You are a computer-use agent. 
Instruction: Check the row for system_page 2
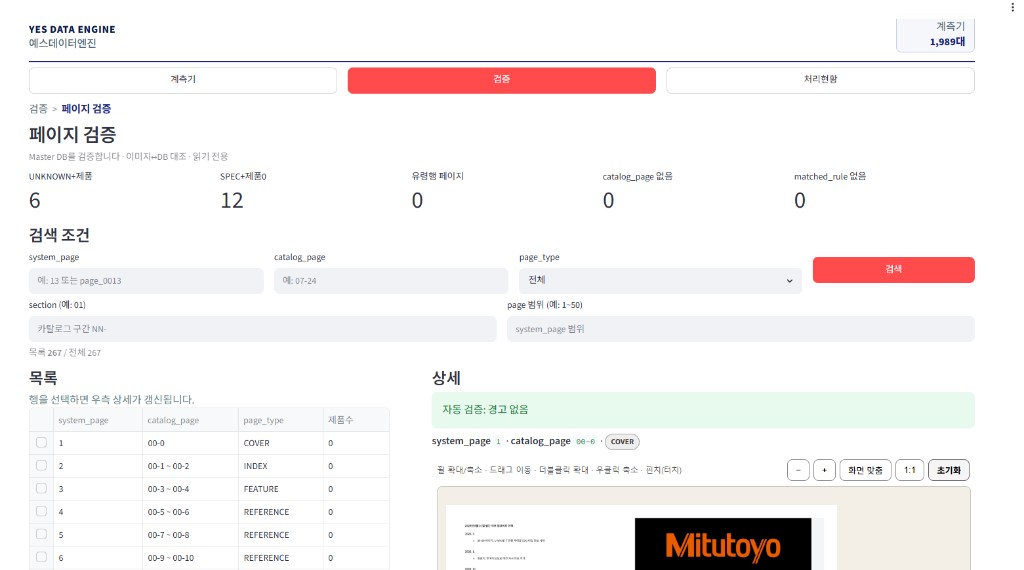click(41, 466)
